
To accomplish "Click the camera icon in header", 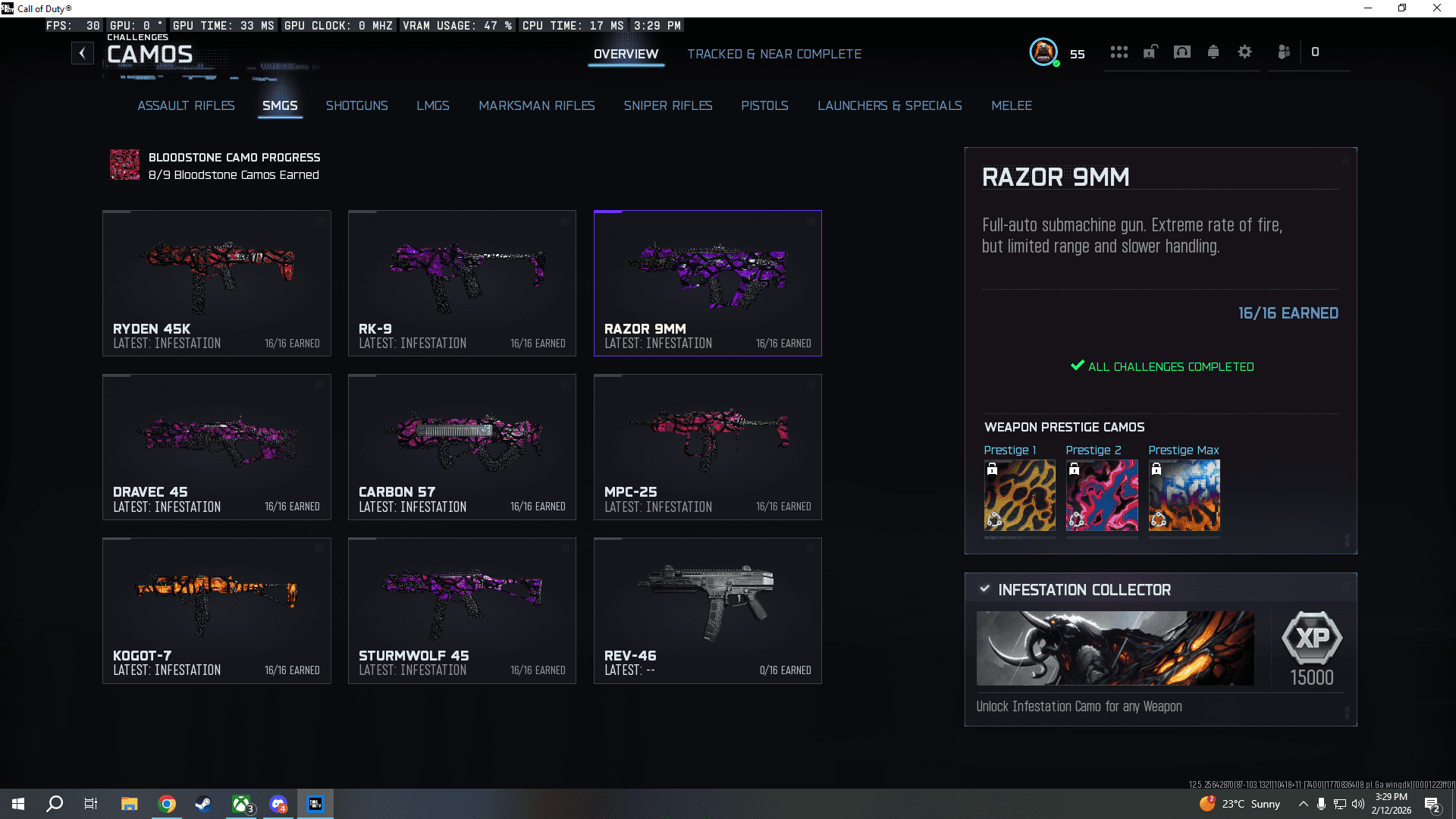I will [1182, 52].
